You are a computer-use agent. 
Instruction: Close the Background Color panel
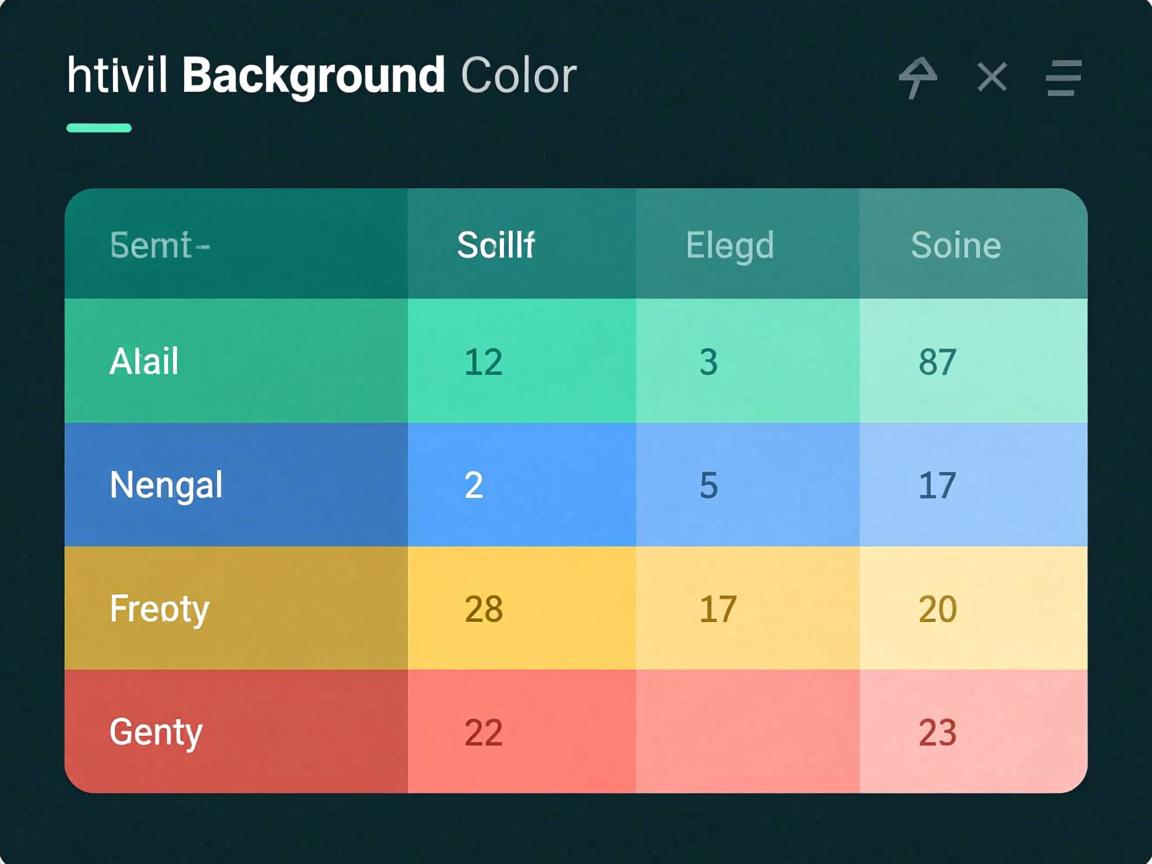pos(991,77)
